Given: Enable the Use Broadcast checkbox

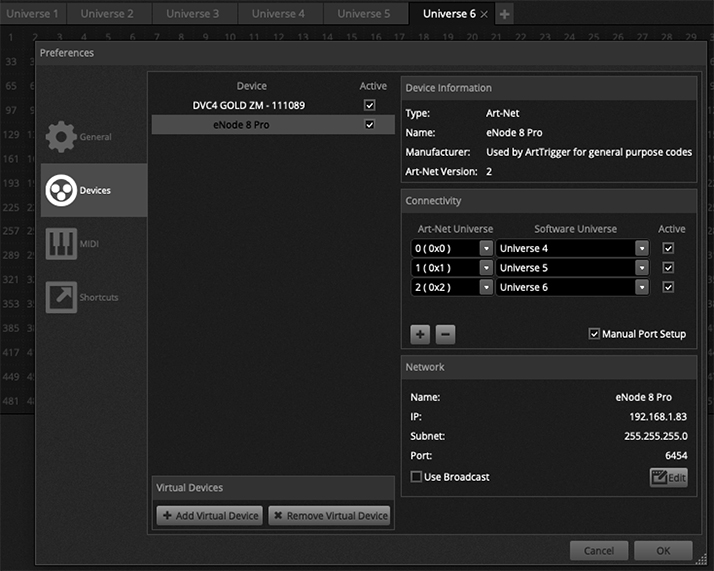Looking at the screenshot, I should 416,477.
